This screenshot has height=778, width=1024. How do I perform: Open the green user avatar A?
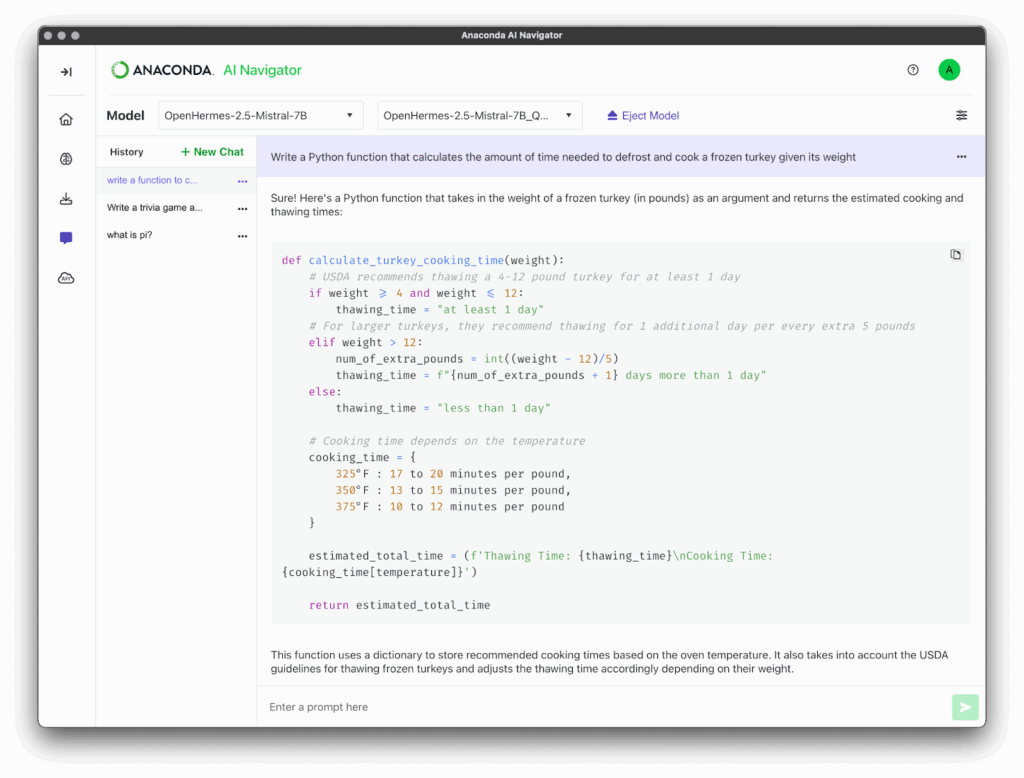(949, 70)
